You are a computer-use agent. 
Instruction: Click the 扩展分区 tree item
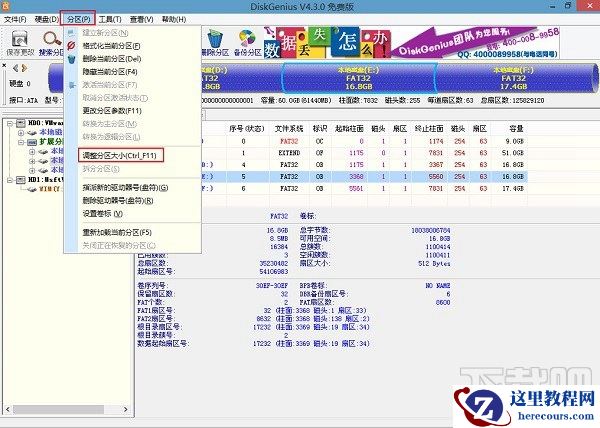51,142
